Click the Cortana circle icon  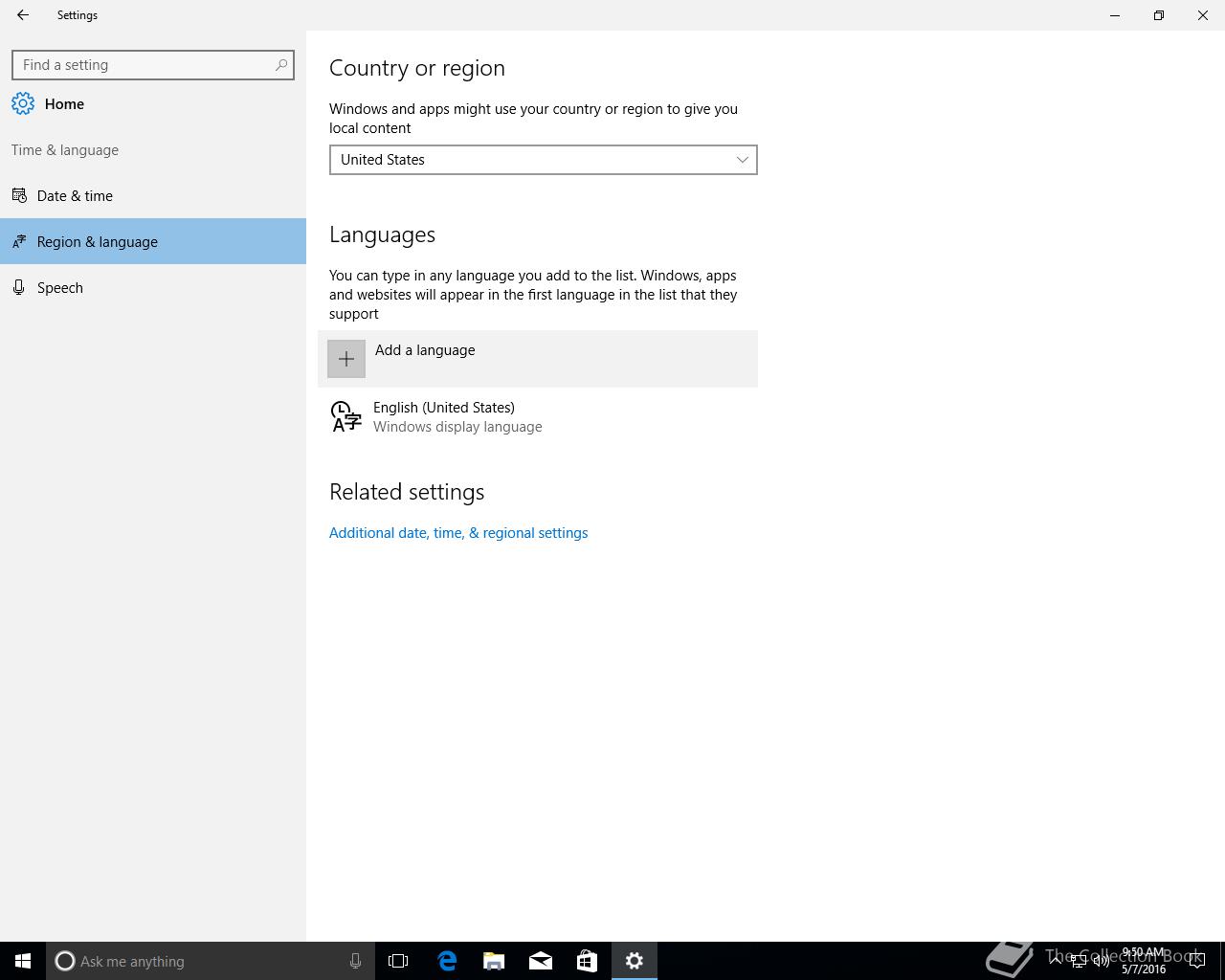pyautogui.click(x=65, y=961)
